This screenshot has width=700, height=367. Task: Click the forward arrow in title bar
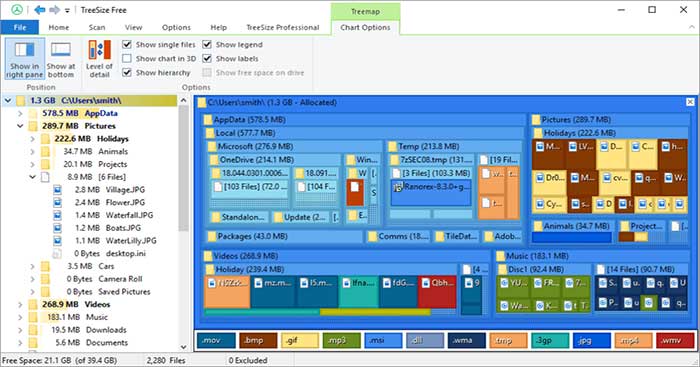coord(54,10)
